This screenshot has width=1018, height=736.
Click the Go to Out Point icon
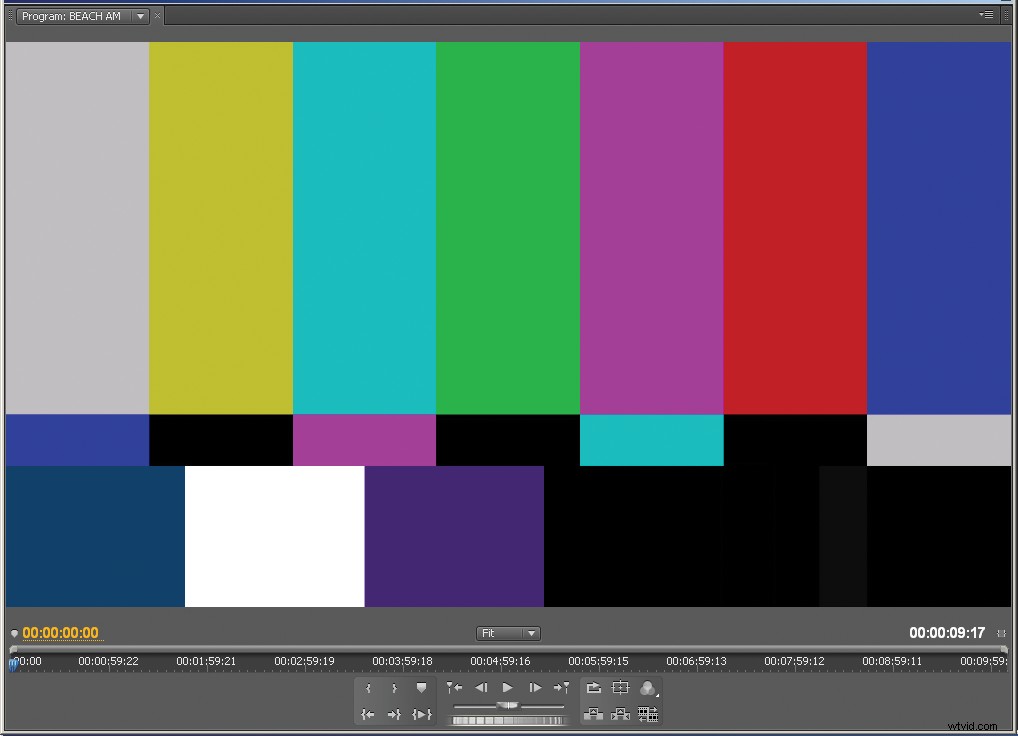pos(394,713)
